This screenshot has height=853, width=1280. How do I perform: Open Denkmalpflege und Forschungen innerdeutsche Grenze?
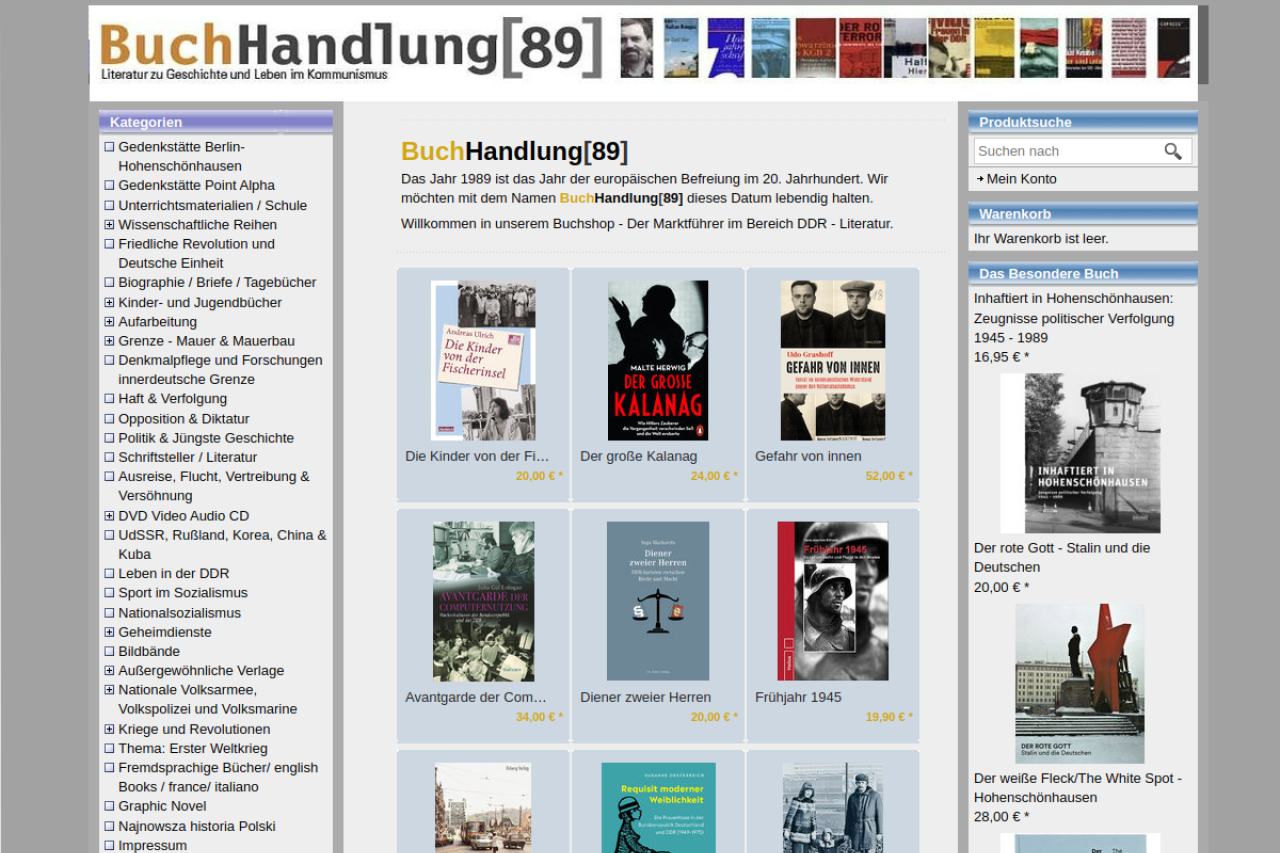pos(220,369)
